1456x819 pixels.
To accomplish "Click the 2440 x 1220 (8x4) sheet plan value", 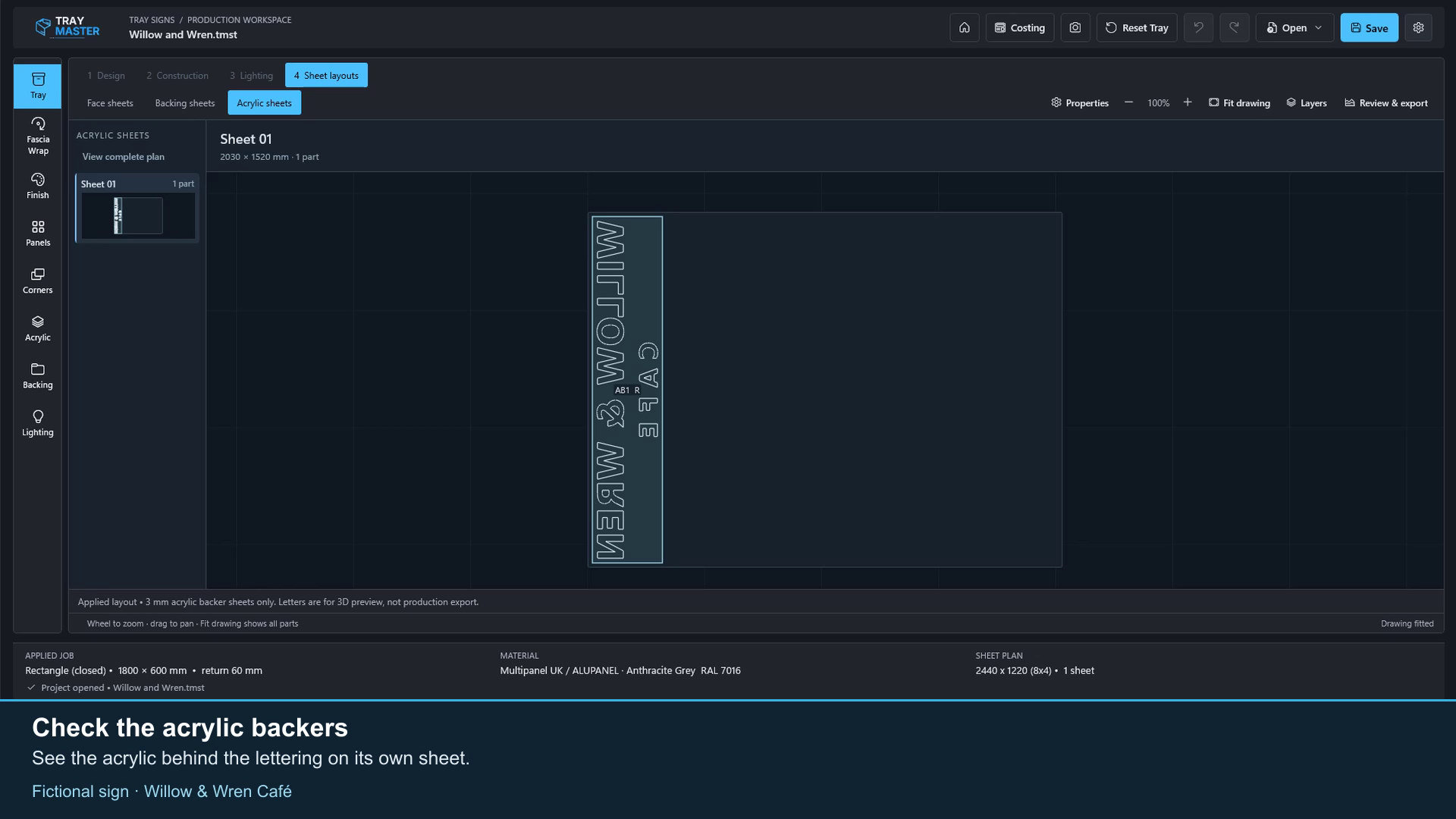I will click(1013, 670).
